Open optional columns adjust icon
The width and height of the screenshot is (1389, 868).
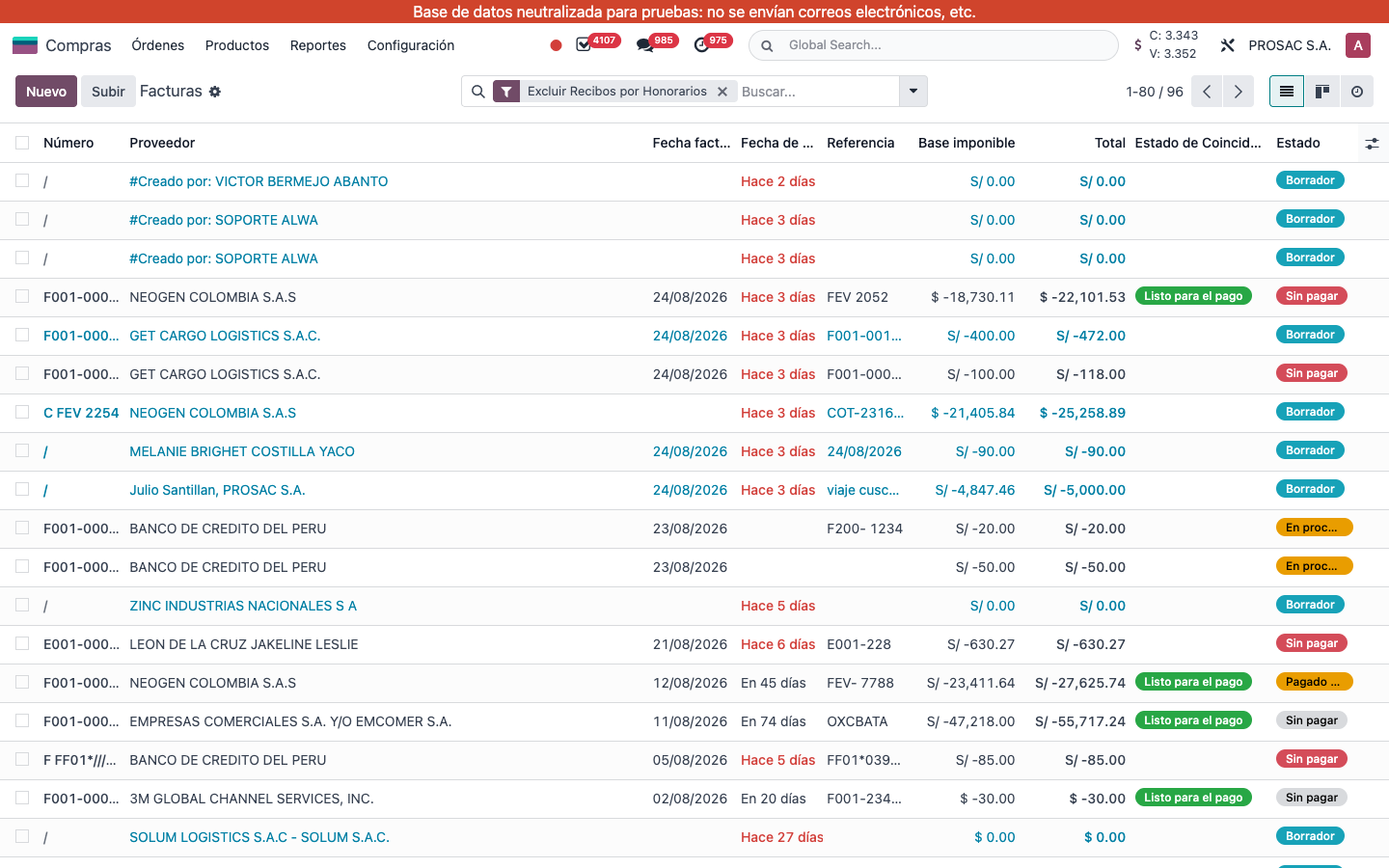[x=1372, y=144]
